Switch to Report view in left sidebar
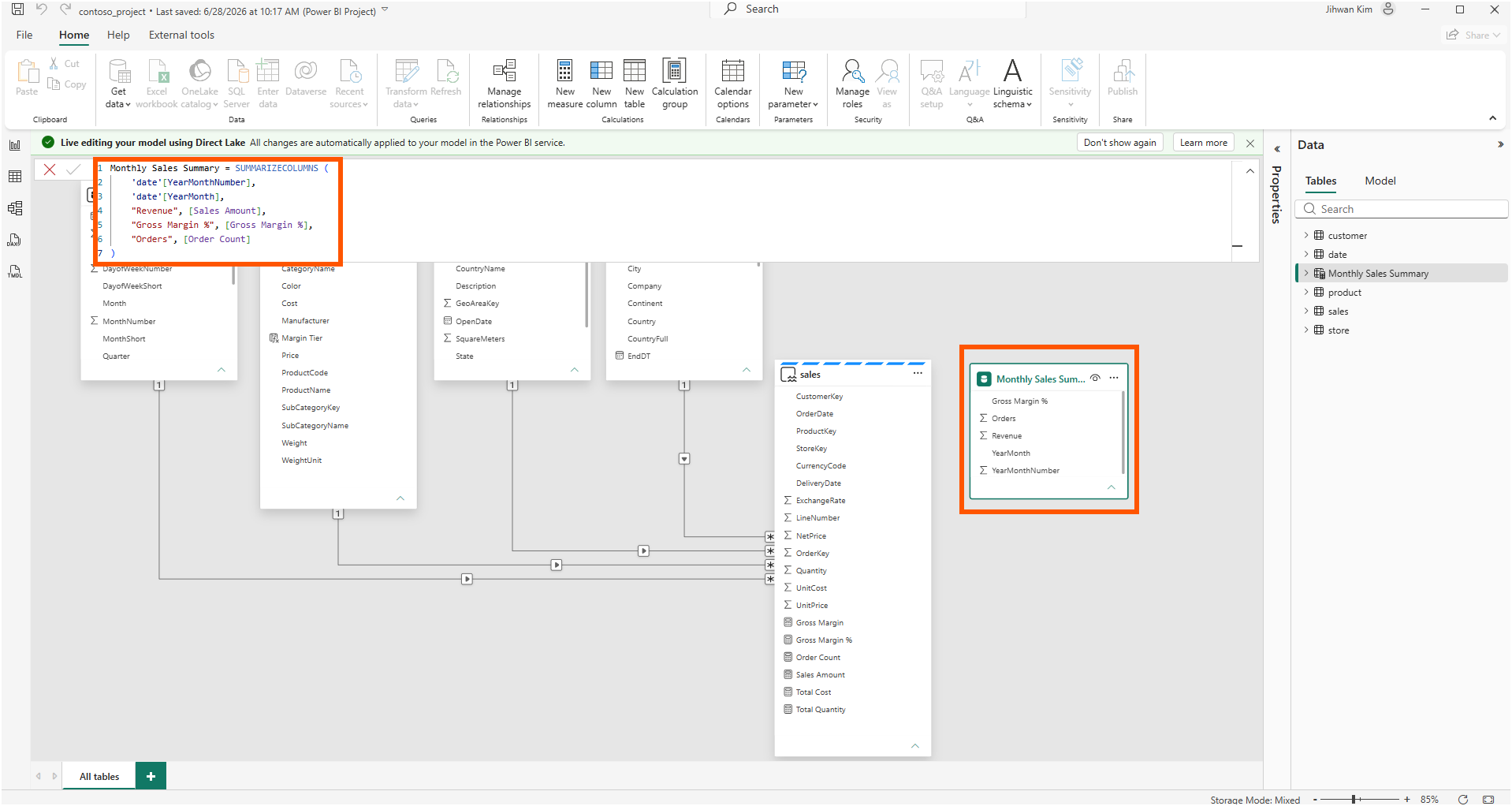The width and height of the screenshot is (1512, 806). pyautogui.click(x=15, y=145)
